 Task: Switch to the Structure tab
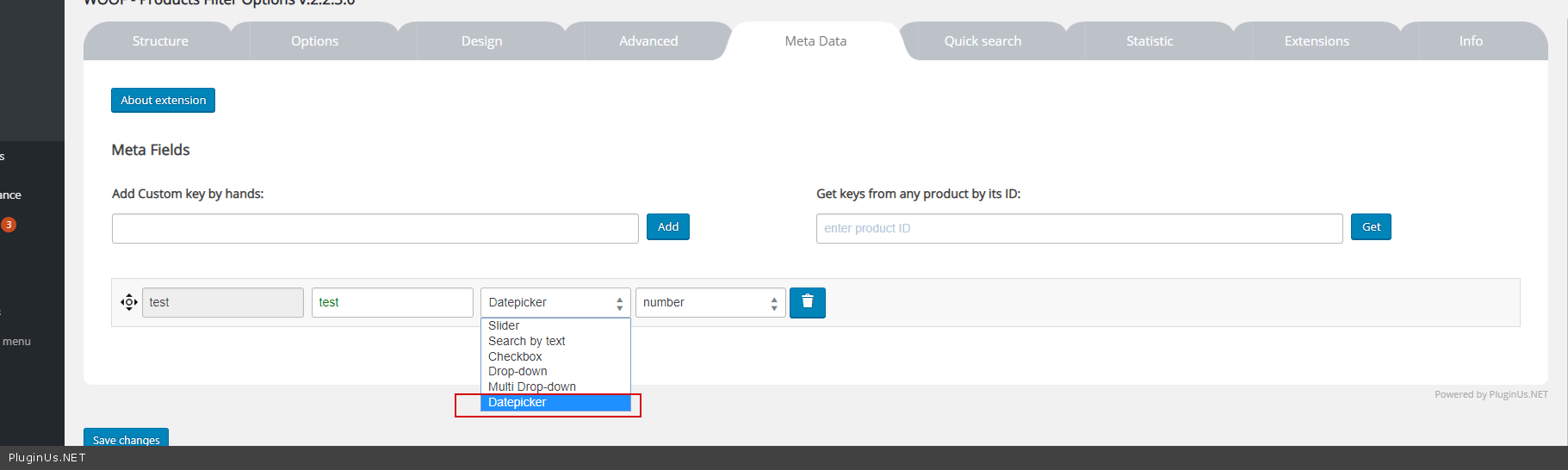(x=160, y=41)
